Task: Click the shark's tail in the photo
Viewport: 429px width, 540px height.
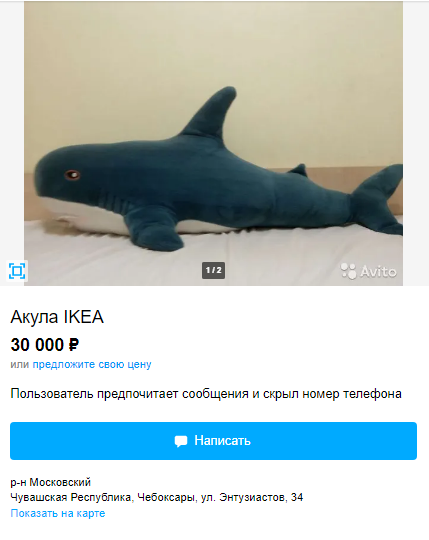Action: point(377,200)
